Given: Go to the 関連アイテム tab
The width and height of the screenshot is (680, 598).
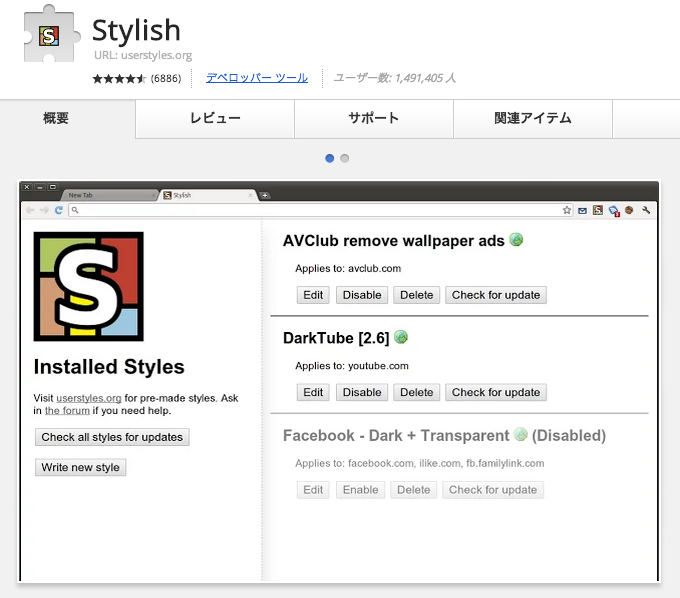Looking at the screenshot, I should click(x=533, y=118).
